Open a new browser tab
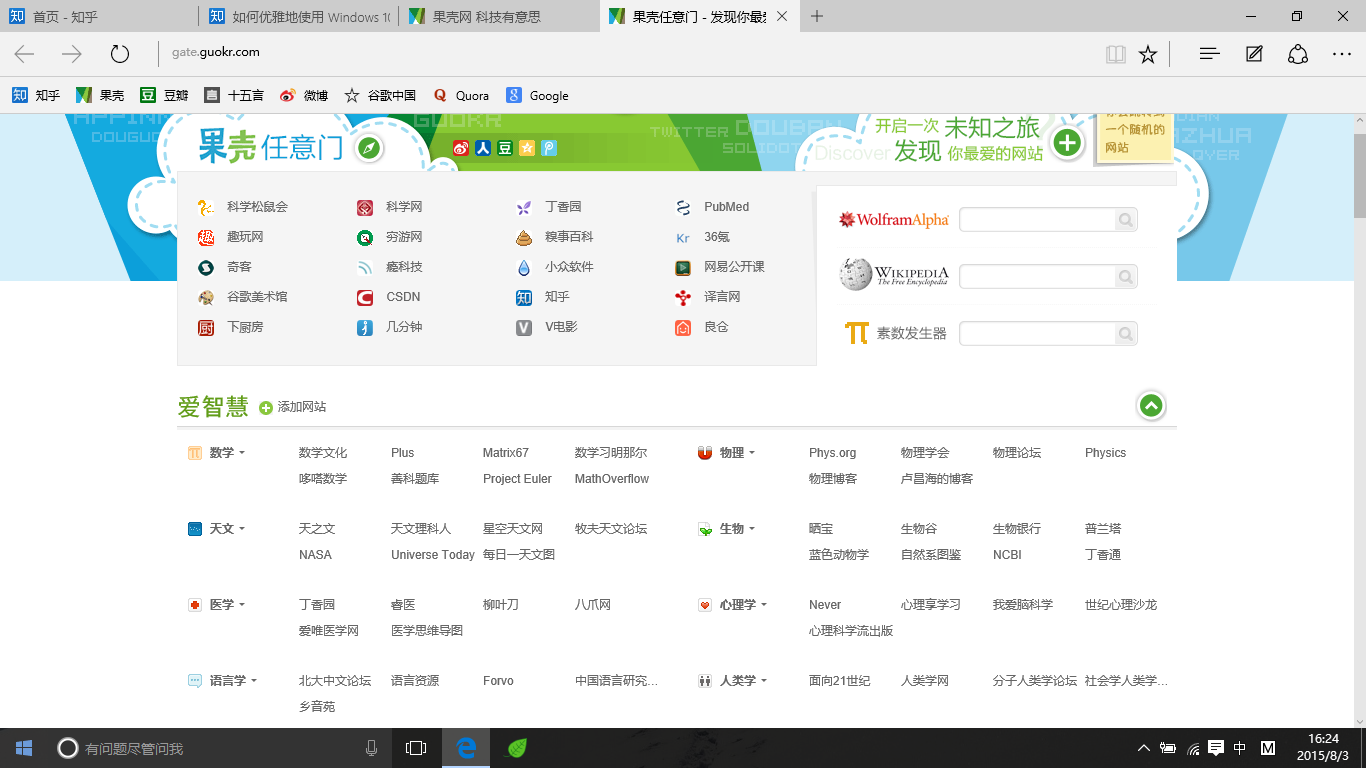Screen dimensions: 1366x768 [x=817, y=16]
